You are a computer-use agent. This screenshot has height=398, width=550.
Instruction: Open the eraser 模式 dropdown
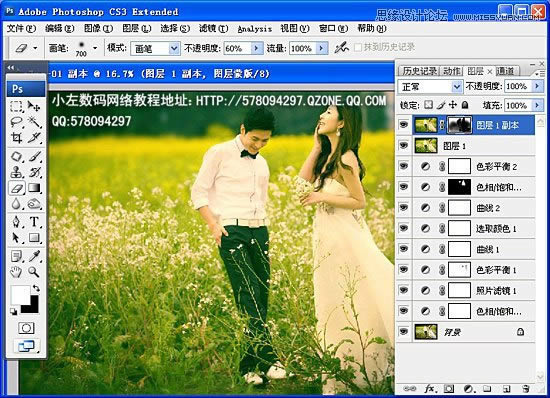coord(155,48)
